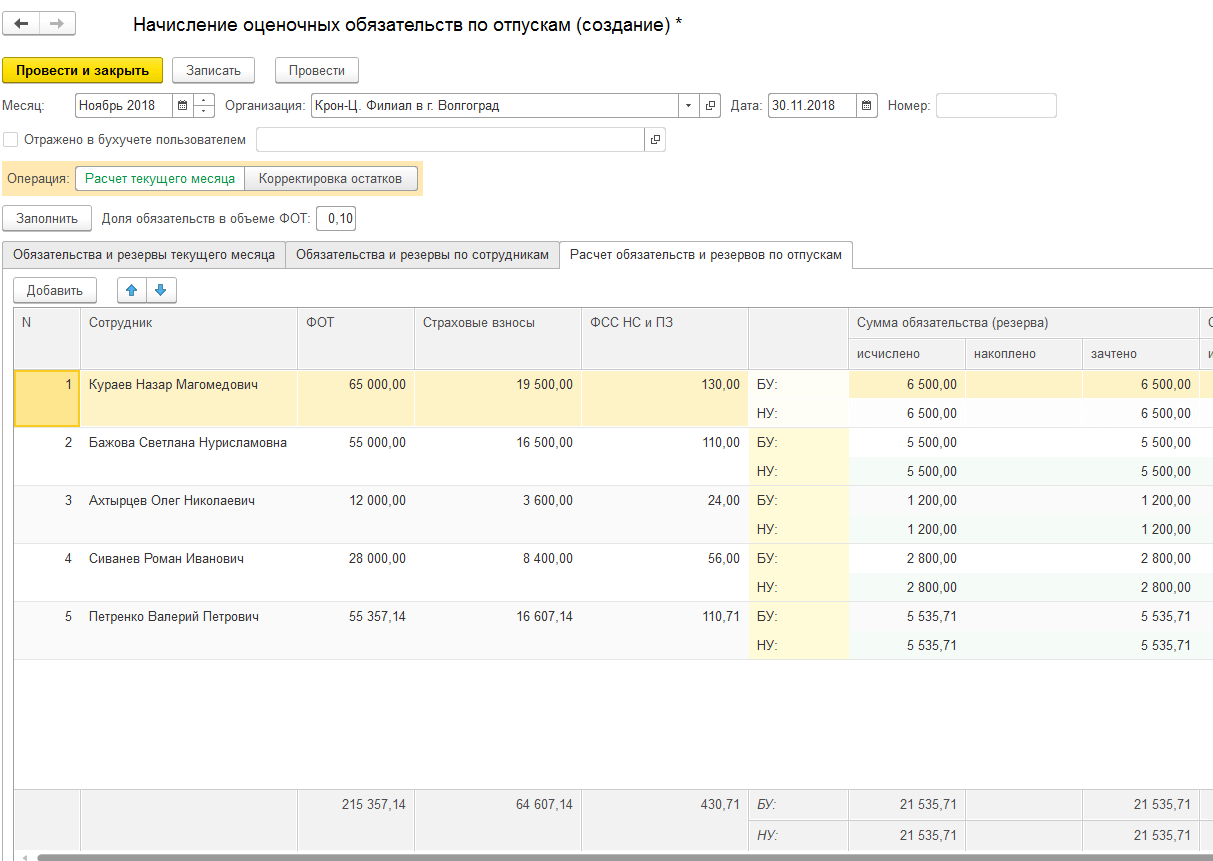The height and width of the screenshot is (861, 1213).
Task: Click ФСС НС и ПЗ value 110,71
Action: [723, 616]
